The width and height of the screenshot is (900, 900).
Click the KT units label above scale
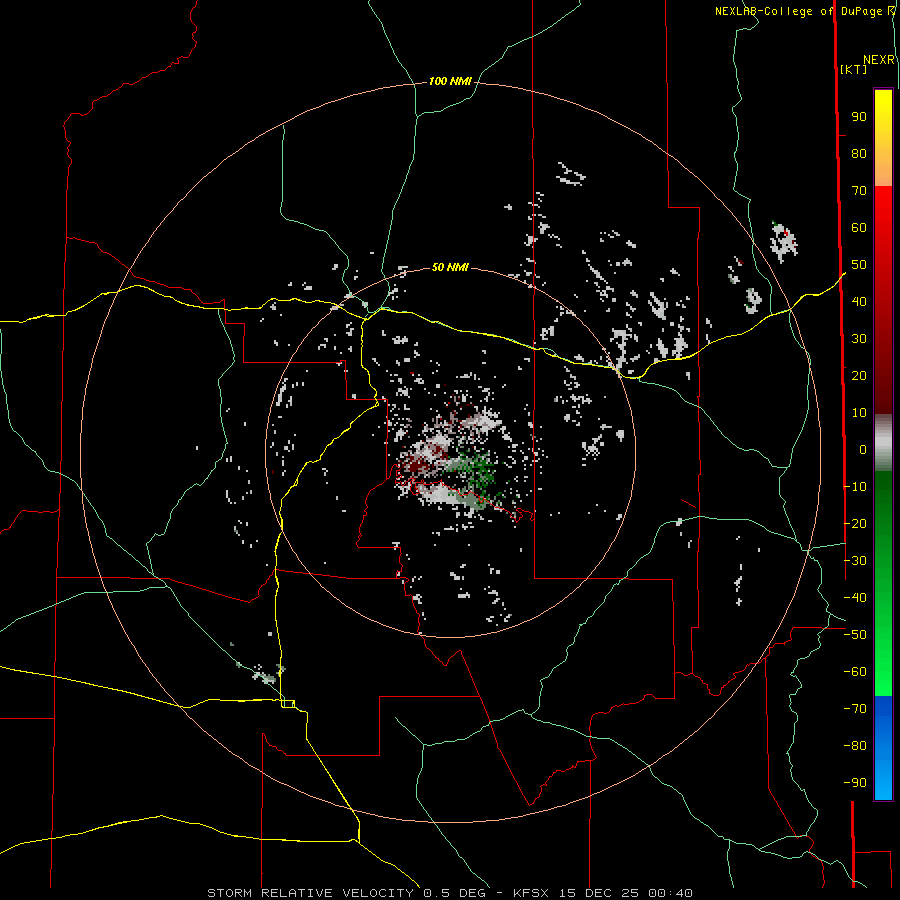click(853, 69)
